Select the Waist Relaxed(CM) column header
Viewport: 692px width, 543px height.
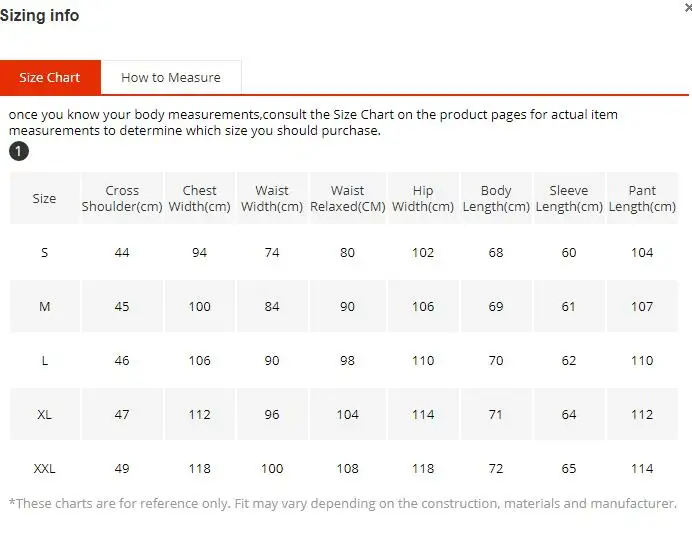click(x=347, y=198)
